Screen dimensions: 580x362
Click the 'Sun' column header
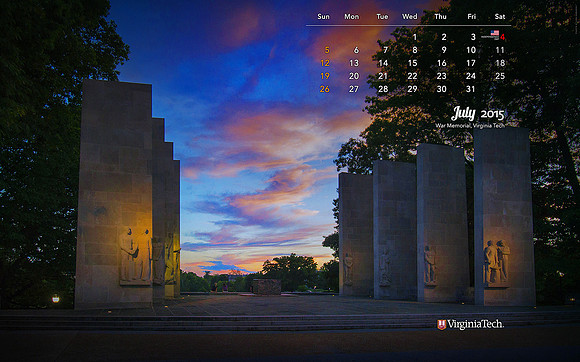coord(323,17)
